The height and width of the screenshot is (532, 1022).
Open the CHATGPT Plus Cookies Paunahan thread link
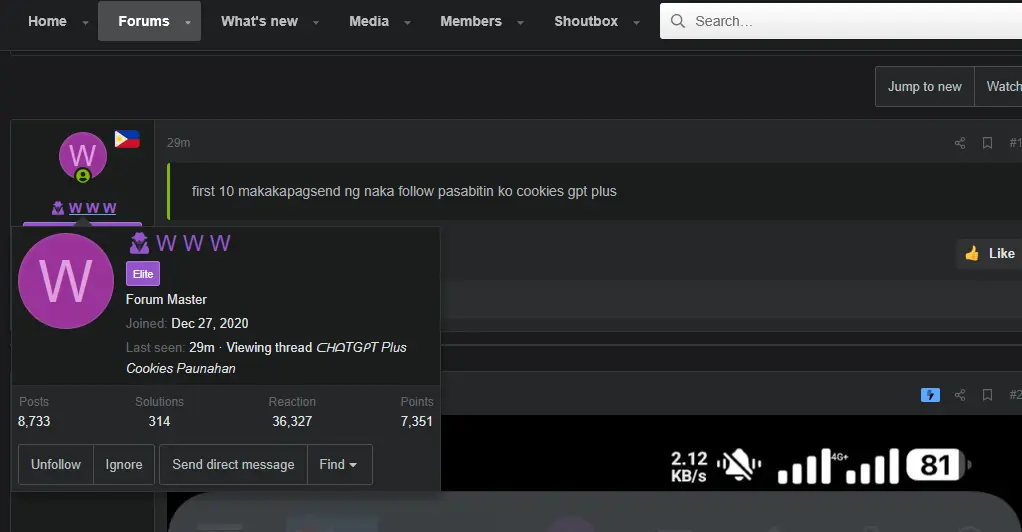click(267, 358)
